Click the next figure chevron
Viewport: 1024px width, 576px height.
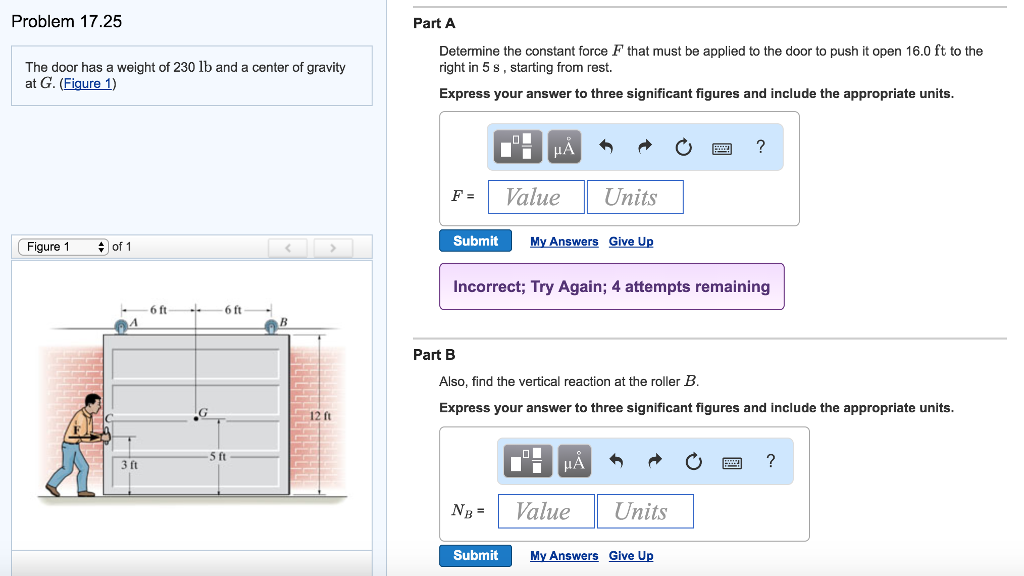point(333,247)
